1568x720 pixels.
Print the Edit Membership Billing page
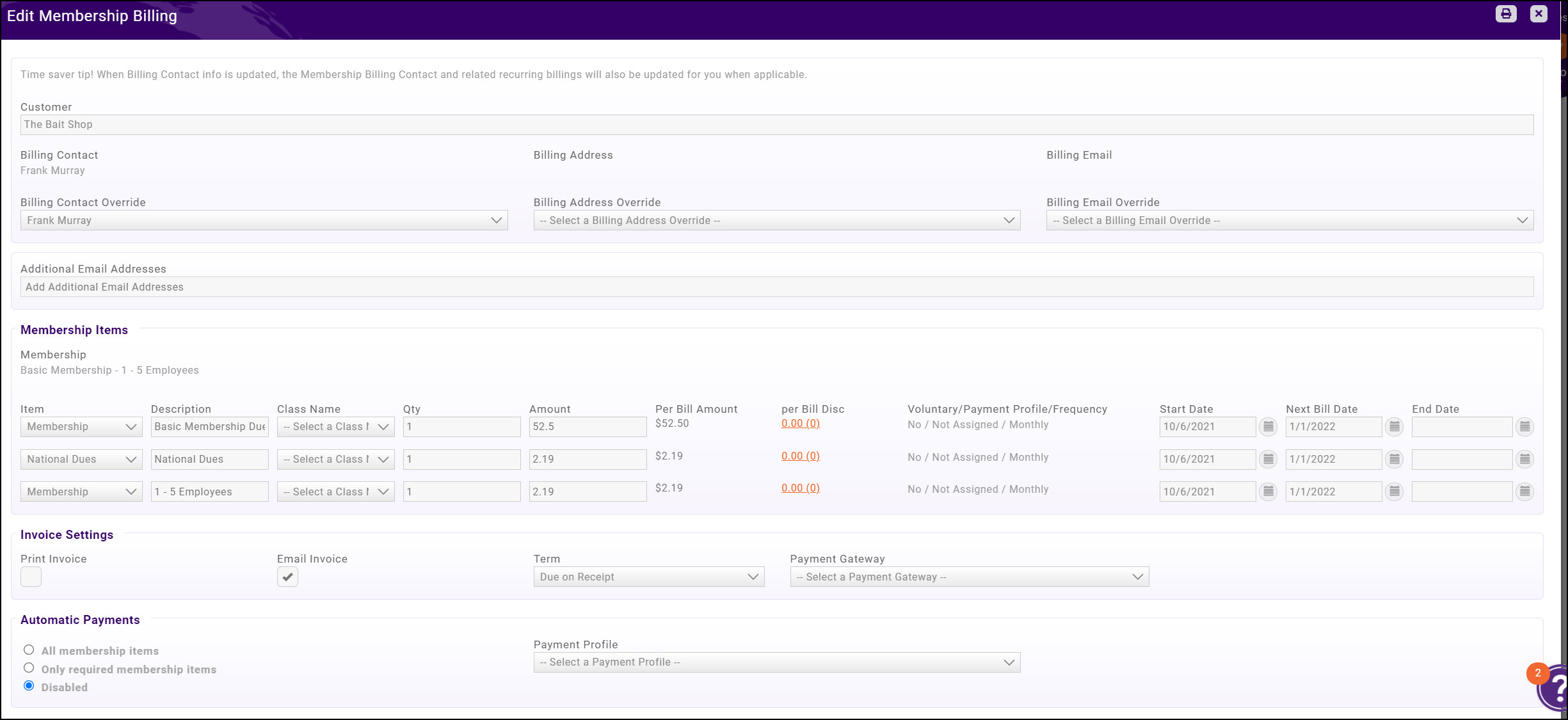pyautogui.click(x=1505, y=13)
